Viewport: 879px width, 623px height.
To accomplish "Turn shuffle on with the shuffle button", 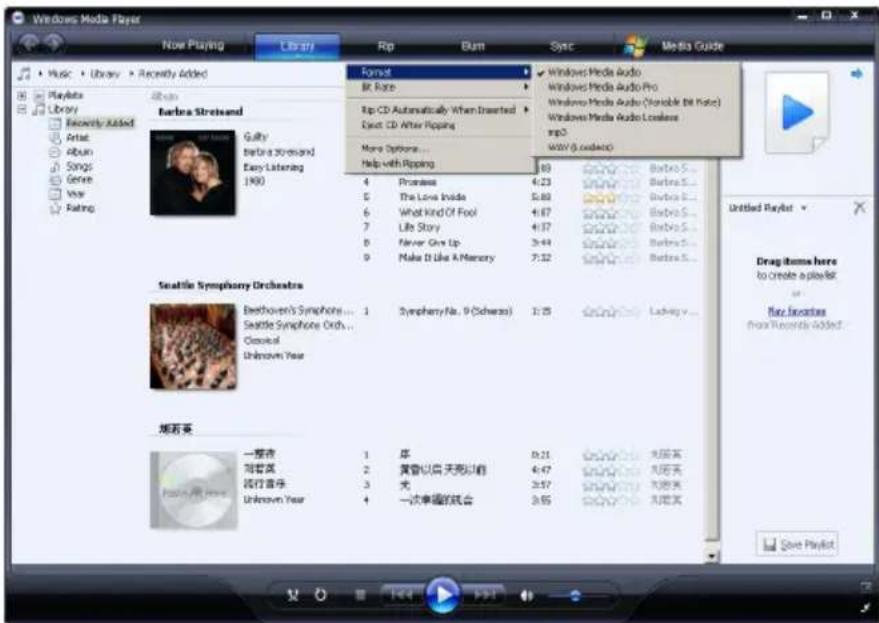I will pyautogui.click(x=293, y=595).
